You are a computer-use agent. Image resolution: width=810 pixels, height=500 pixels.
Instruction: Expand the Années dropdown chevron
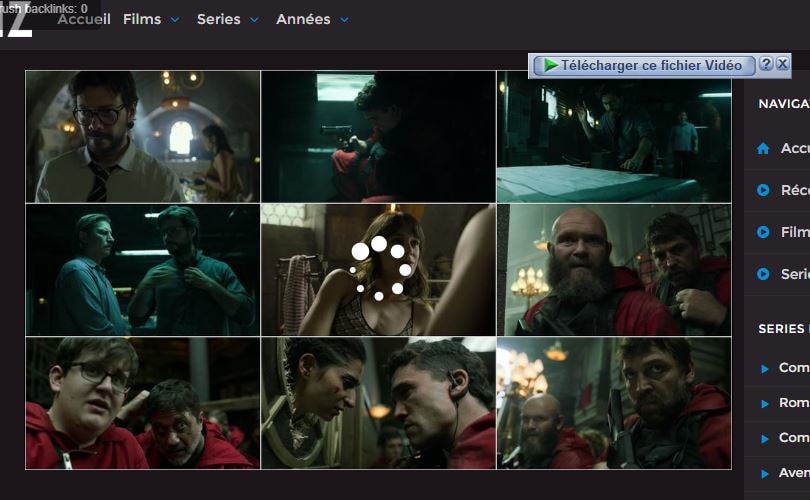344,20
